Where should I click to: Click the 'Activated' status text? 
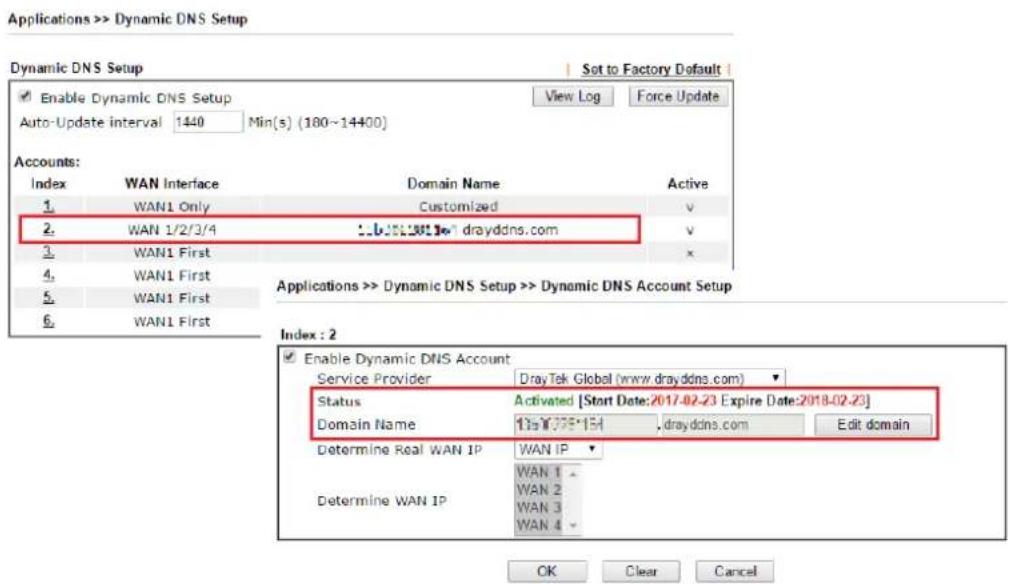pyautogui.click(x=544, y=401)
